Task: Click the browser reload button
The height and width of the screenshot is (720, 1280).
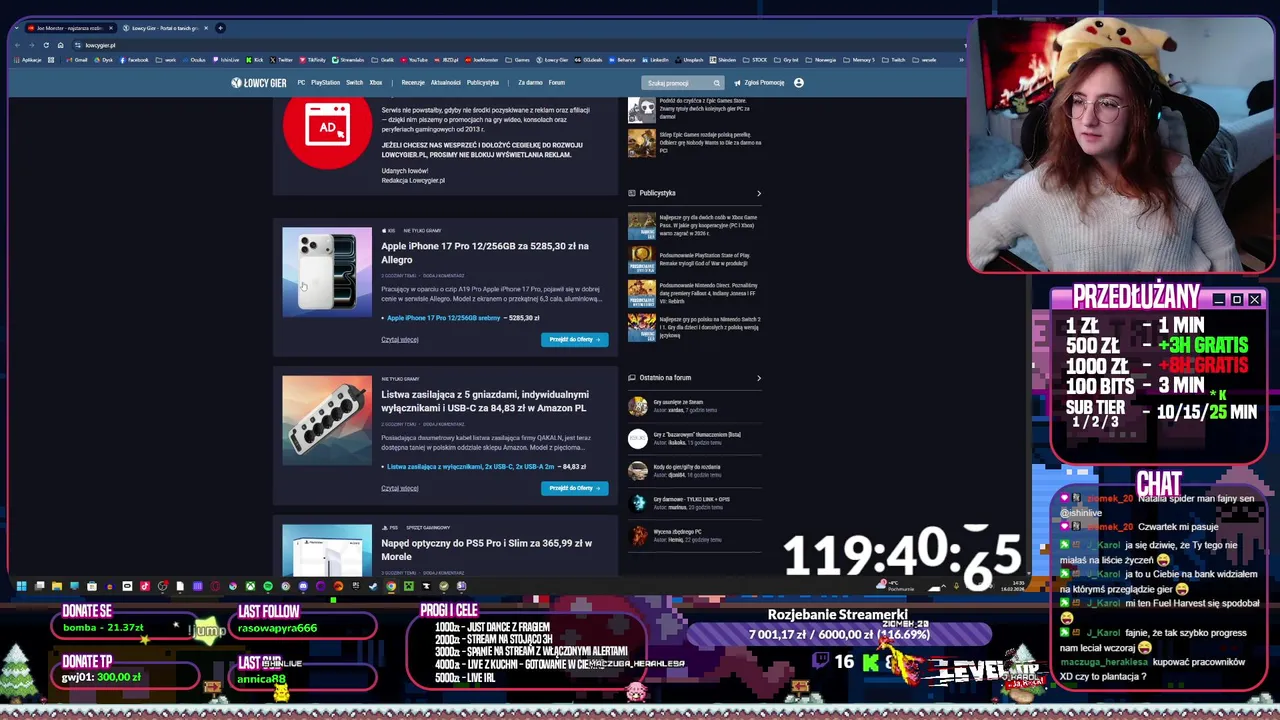Action: tap(46, 45)
